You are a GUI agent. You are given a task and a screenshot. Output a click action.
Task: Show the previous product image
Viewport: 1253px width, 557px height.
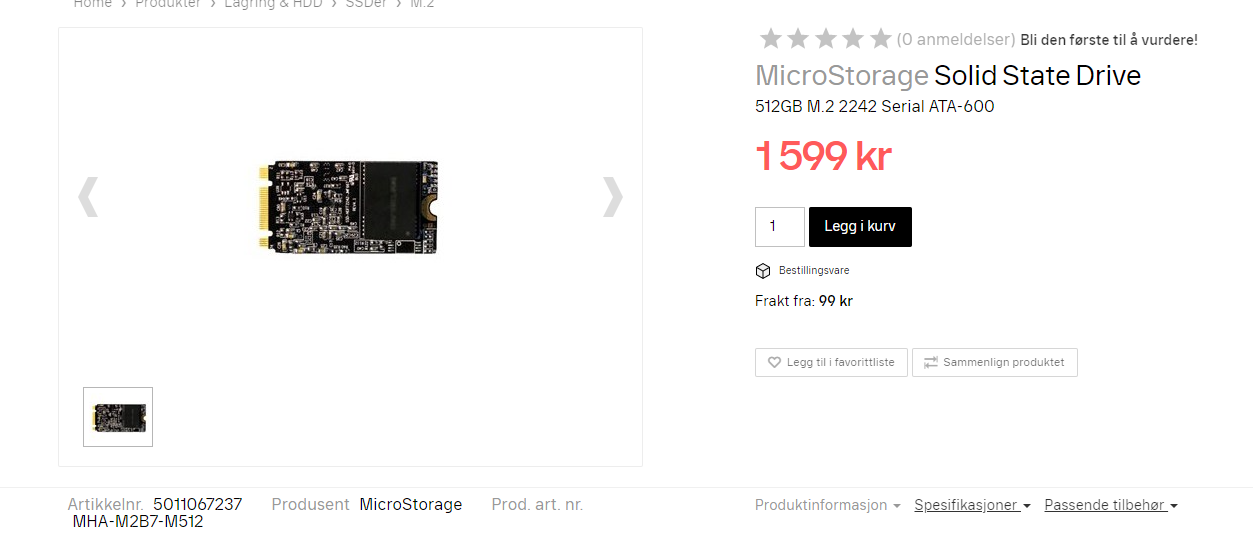[x=88, y=197]
